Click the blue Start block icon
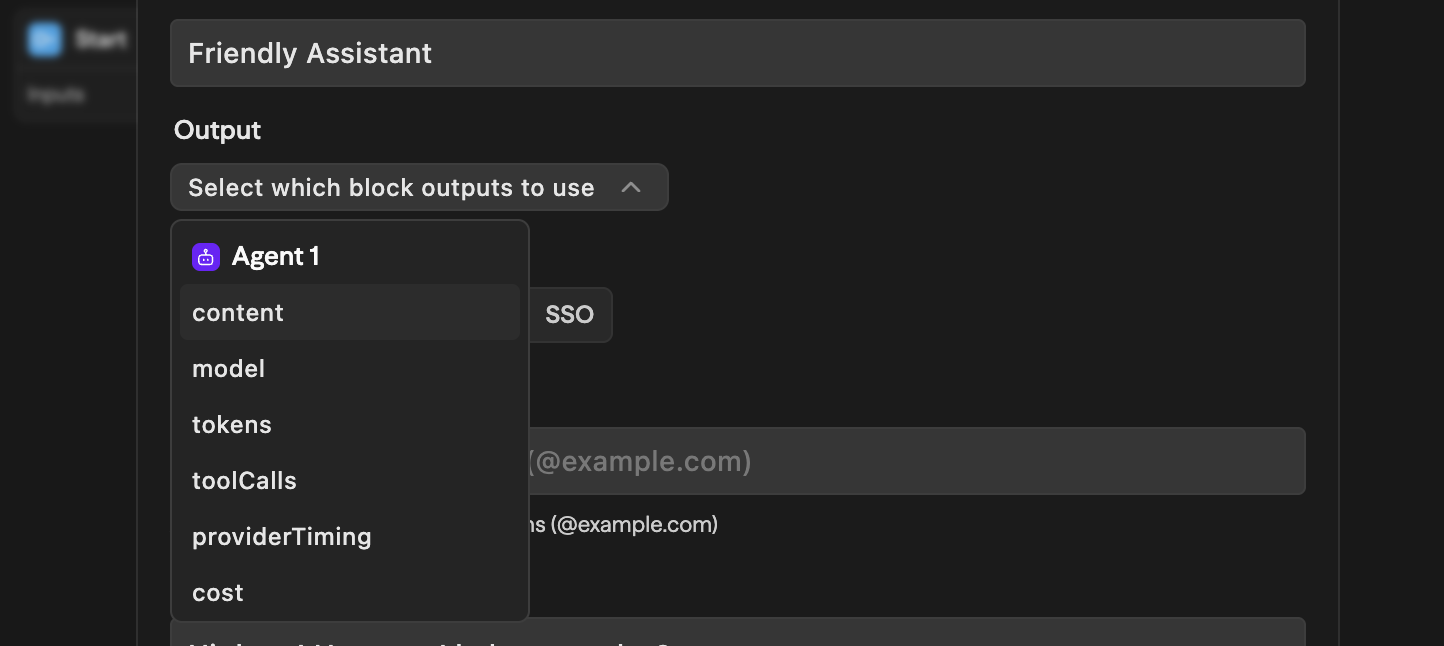The image size is (1444, 646). pos(44,39)
